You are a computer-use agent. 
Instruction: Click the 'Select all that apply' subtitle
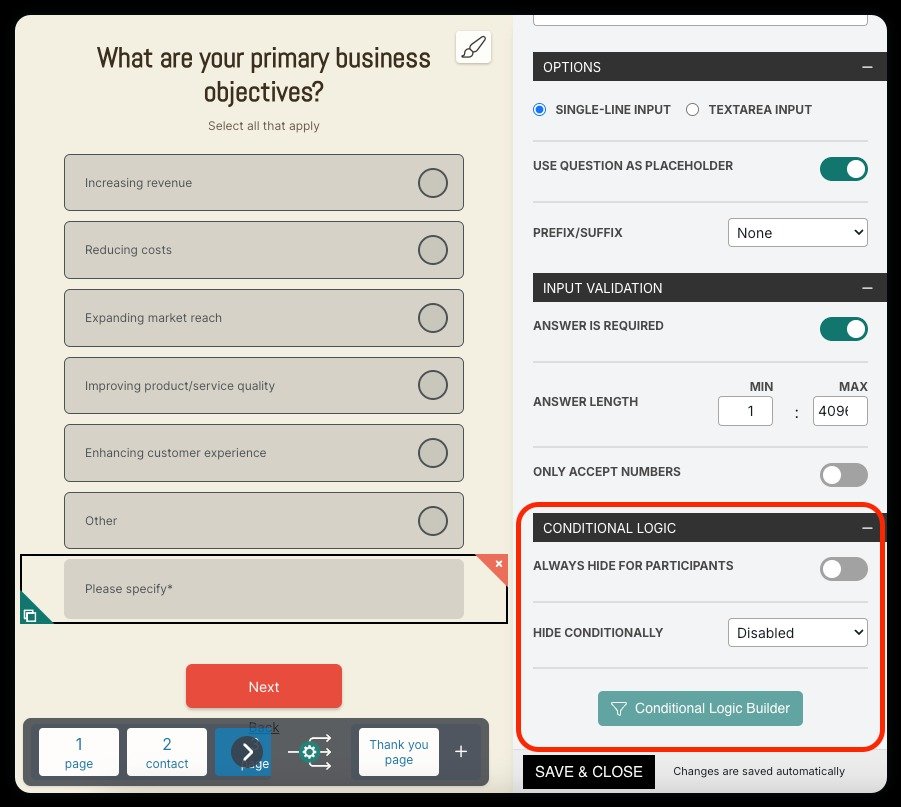264,126
